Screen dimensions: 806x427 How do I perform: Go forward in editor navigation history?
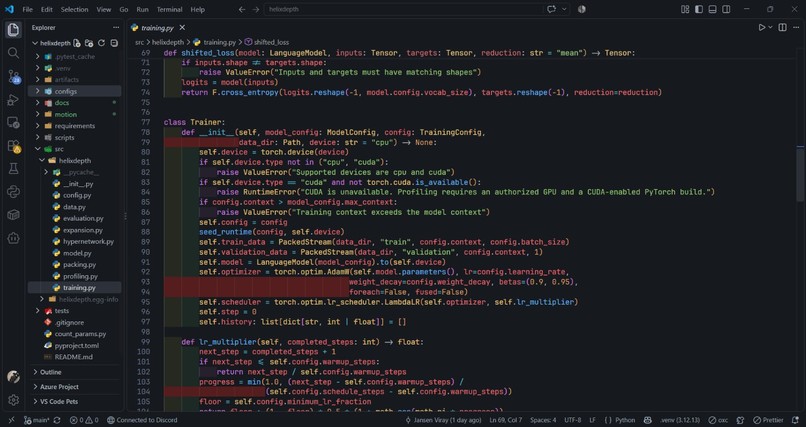(255, 9)
